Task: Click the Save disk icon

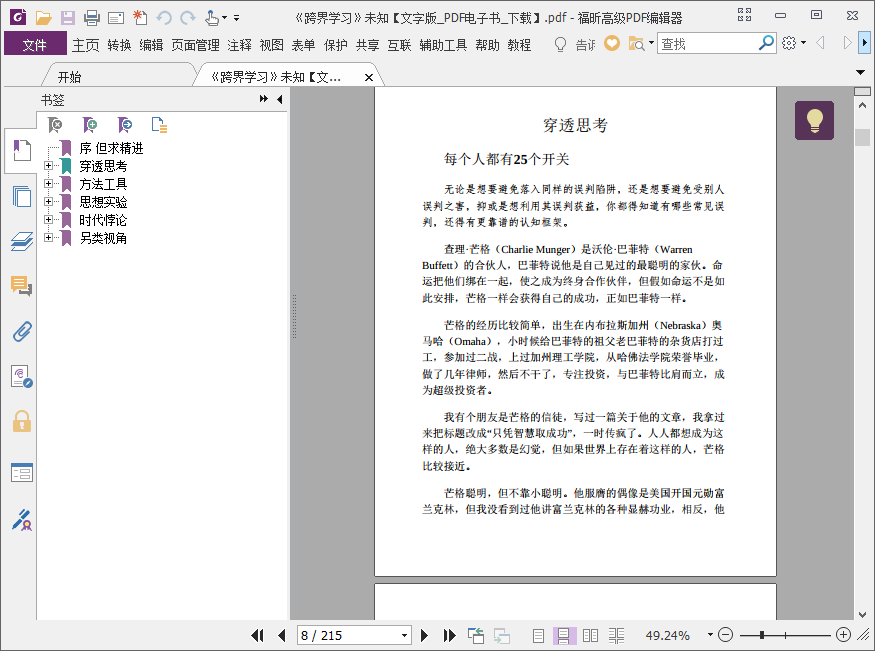Action: pos(68,18)
